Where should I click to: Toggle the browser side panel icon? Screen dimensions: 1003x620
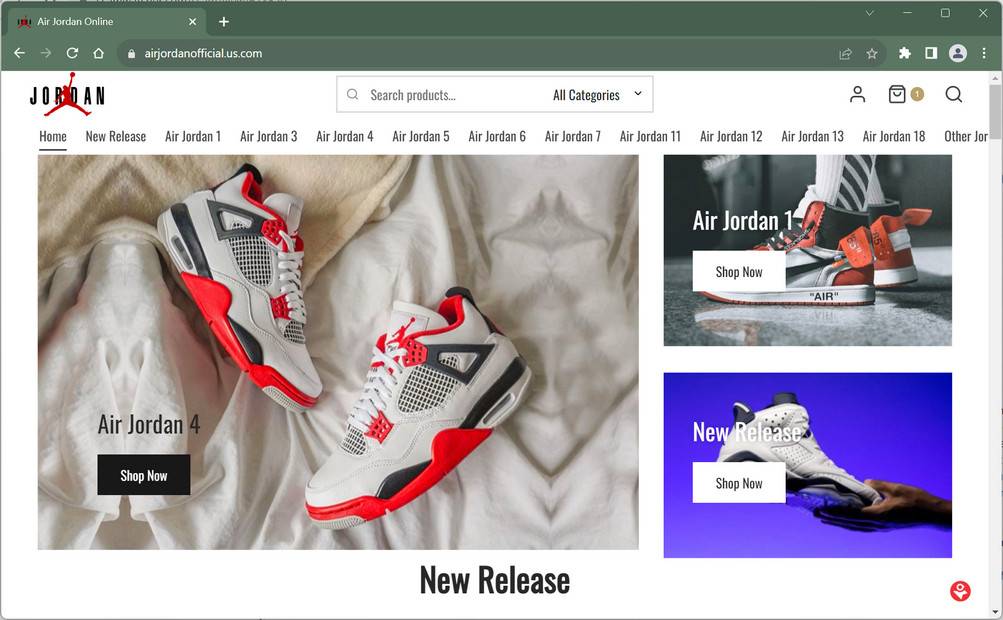(x=931, y=53)
